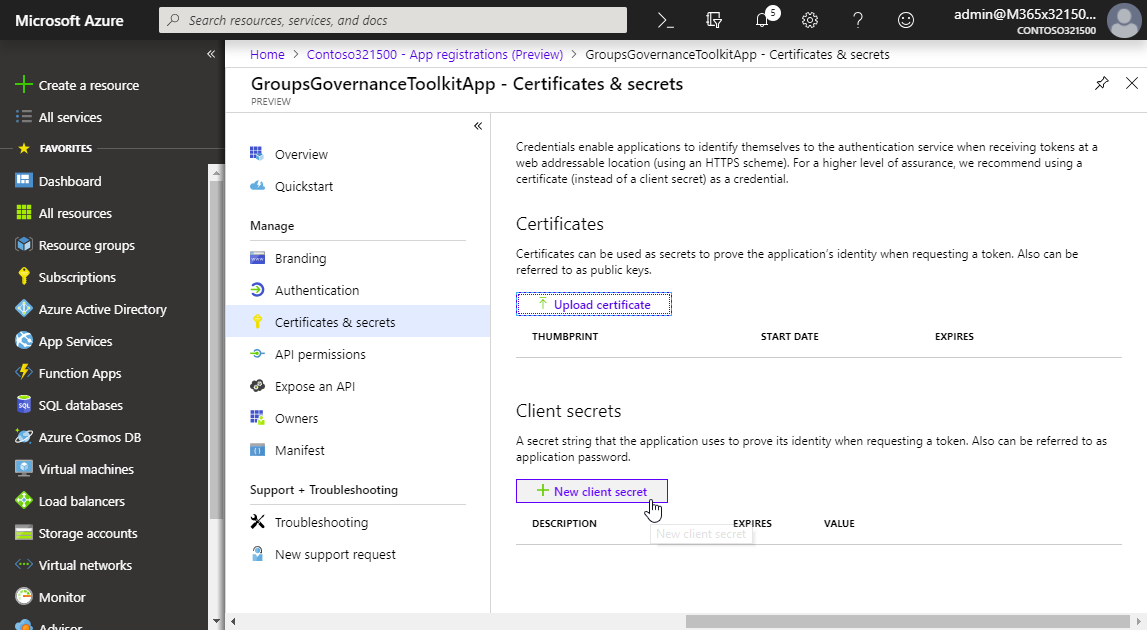Open Azure Active Directory from favorites
The image size is (1147, 630).
click(x=102, y=309)
